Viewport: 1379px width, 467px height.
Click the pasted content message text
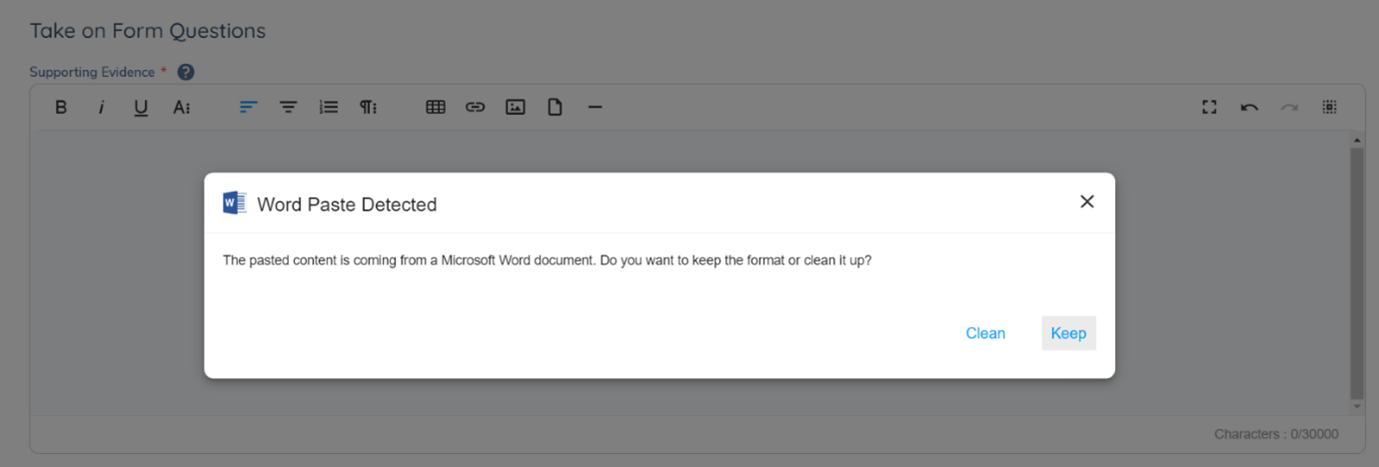pos(547,260)
